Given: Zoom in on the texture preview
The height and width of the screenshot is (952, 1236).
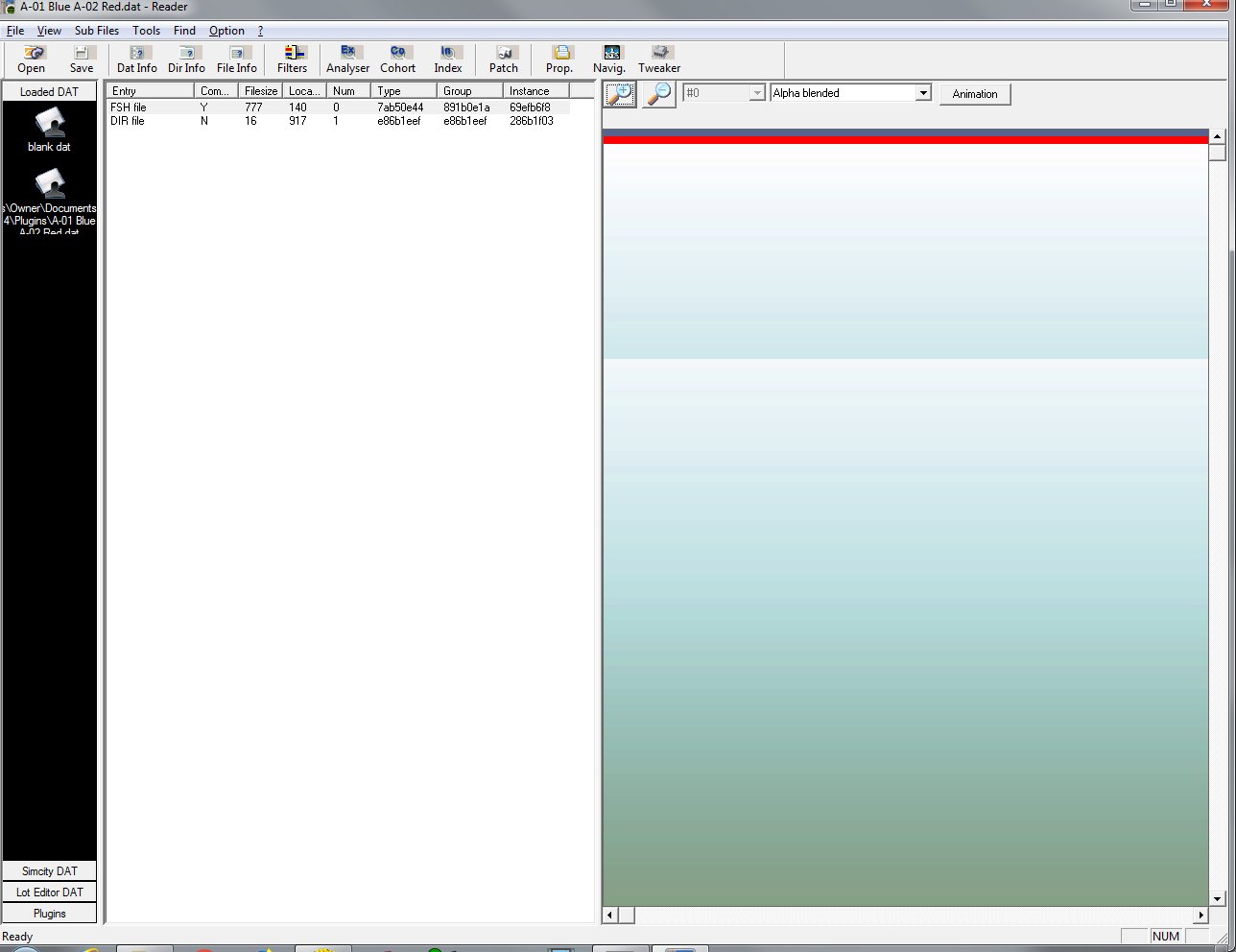Looking at the screenshot, I should point(620,94).
